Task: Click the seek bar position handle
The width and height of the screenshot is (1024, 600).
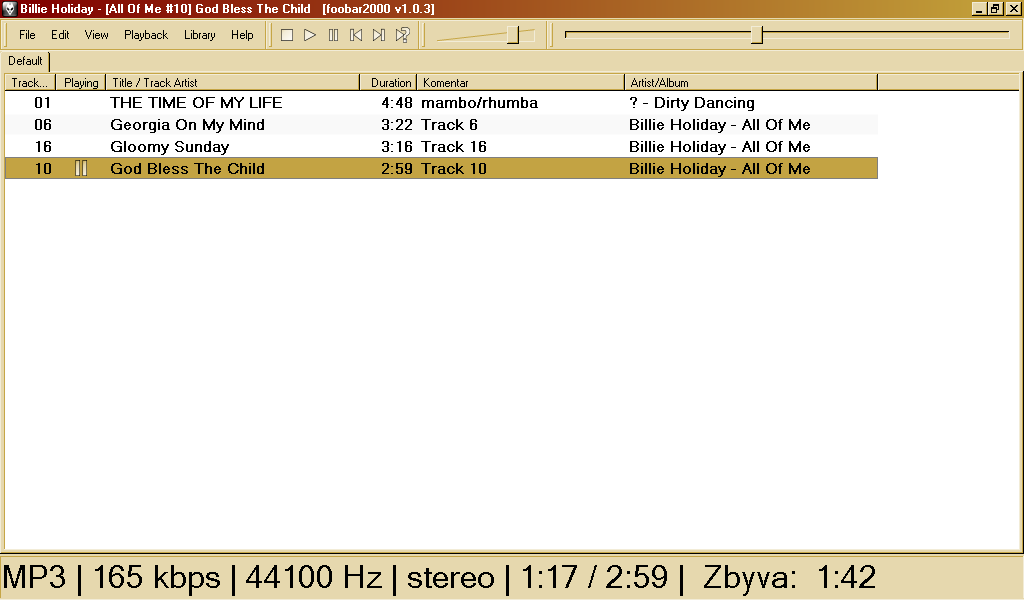Action: pos(757,35)
